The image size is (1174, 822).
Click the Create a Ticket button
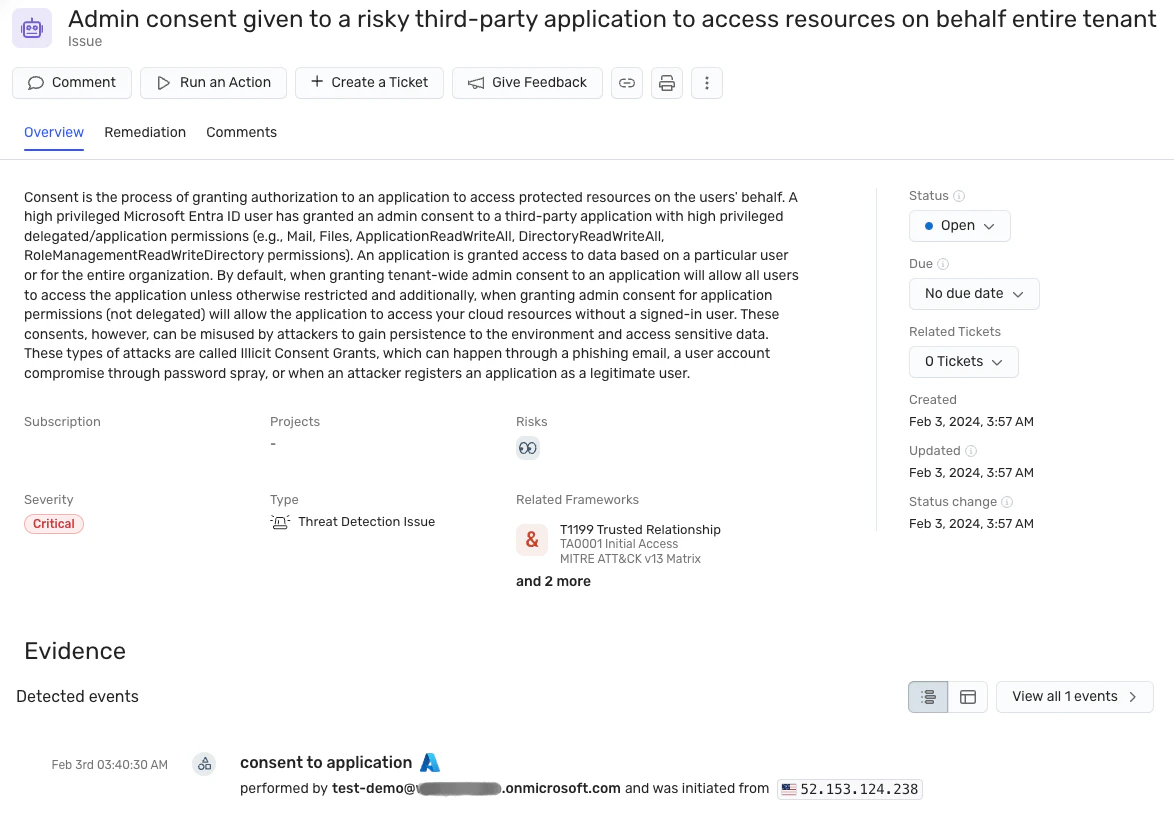pos(369,83)
